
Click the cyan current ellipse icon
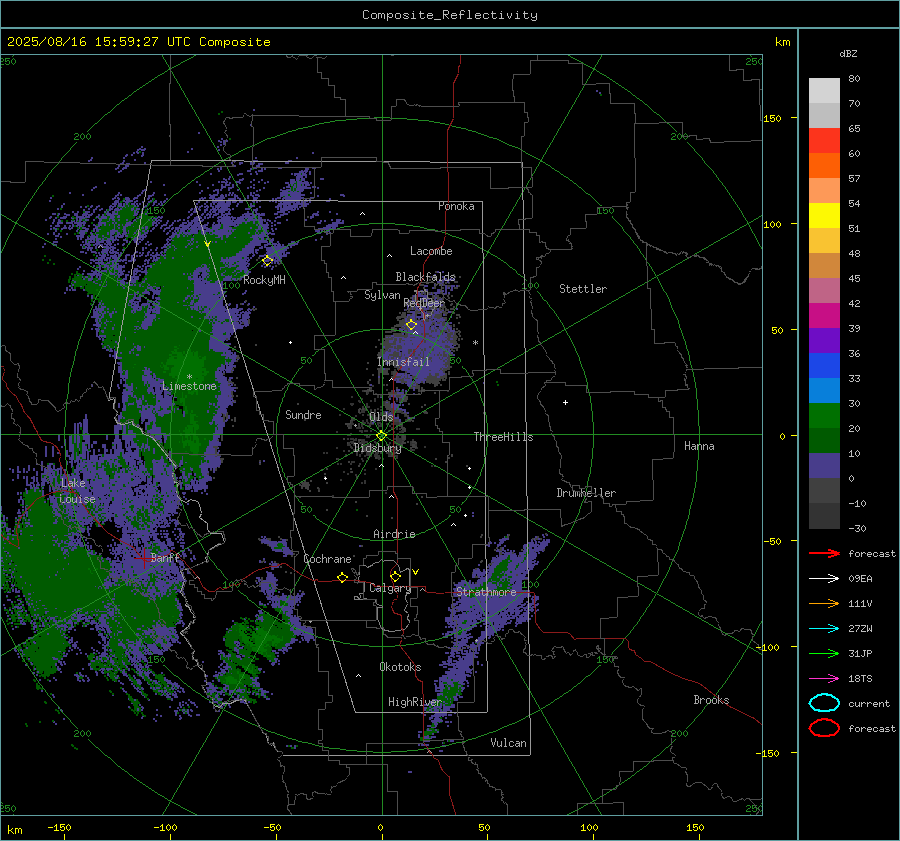pyautogui.click(x=824, y=703)
